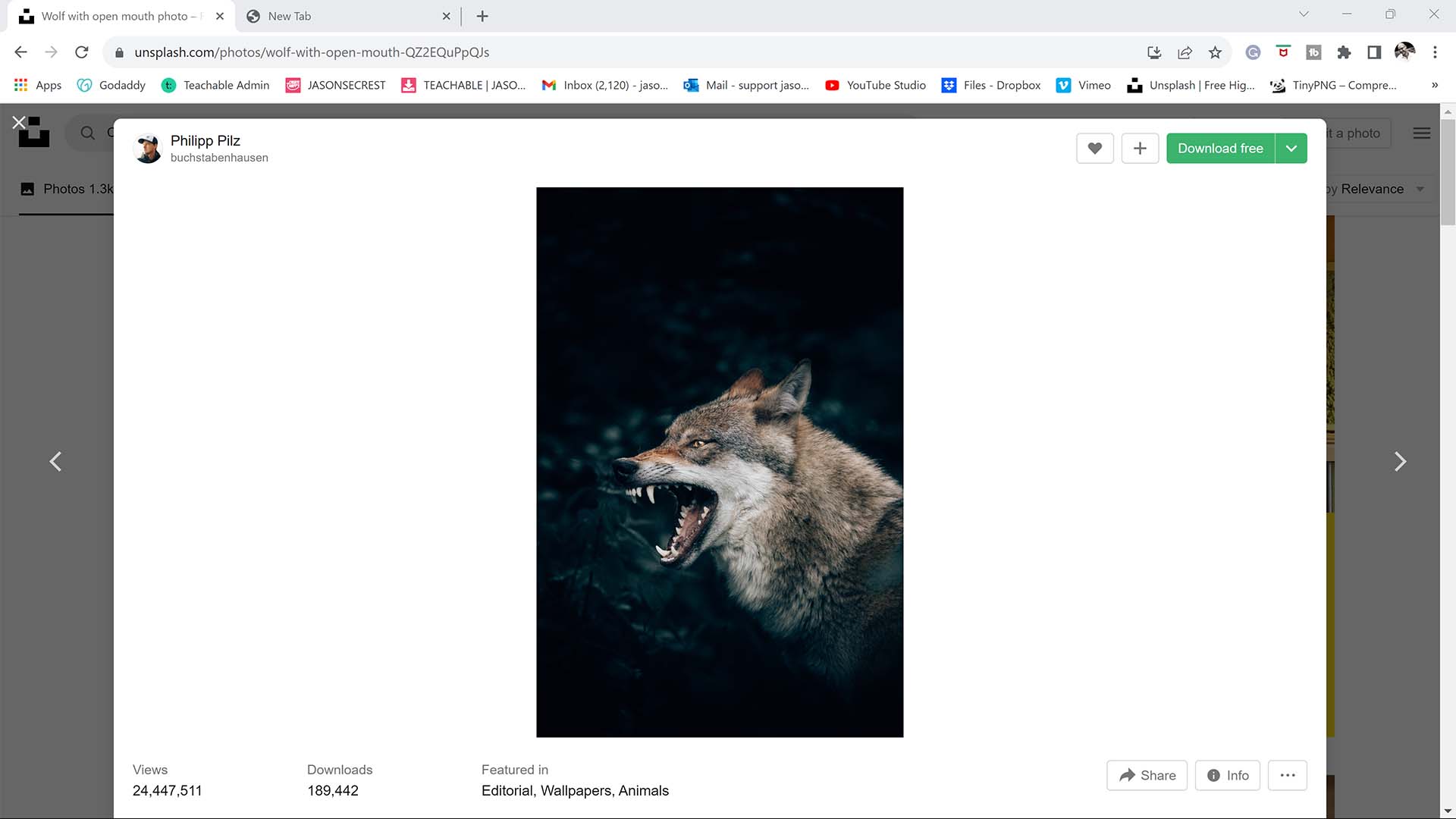This screenshot has width=1456, height=819.
Task: Open Philipp Pilz profile name link
Action: pyautogui.click(x=206, y=140)
